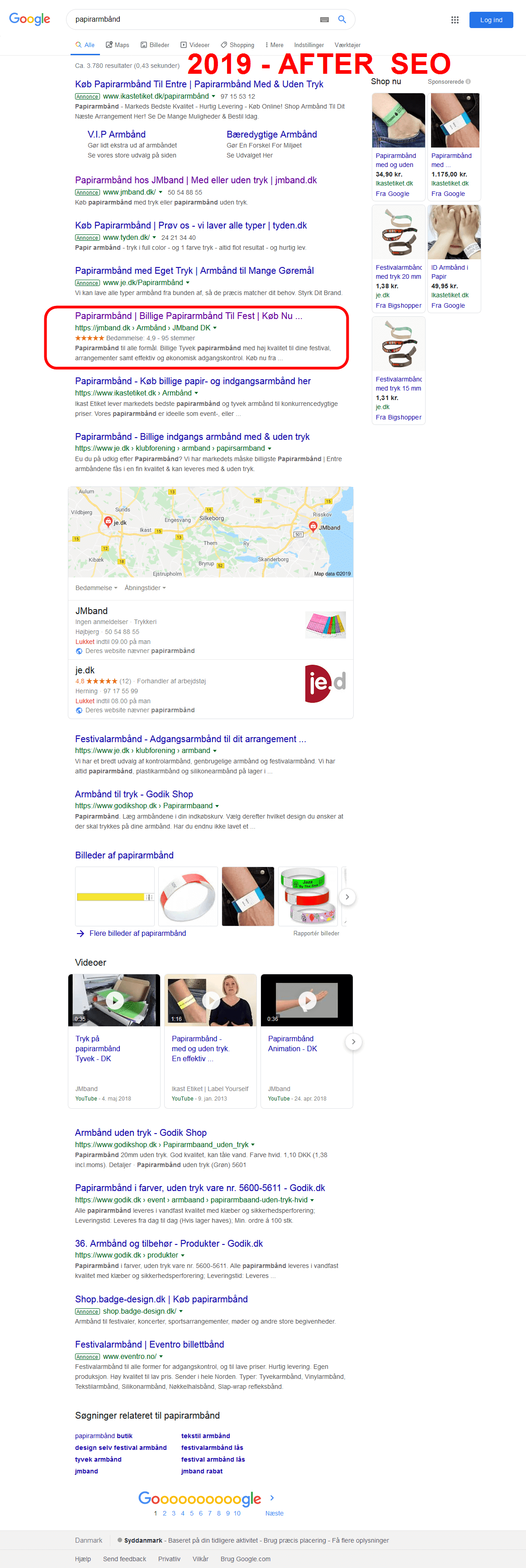Click the next arrow in image carousel

pos(347,897)
